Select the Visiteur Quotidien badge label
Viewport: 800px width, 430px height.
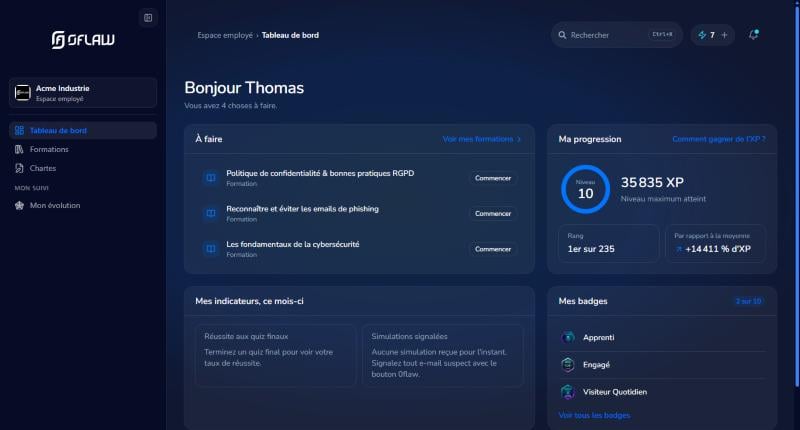point(615,392)
